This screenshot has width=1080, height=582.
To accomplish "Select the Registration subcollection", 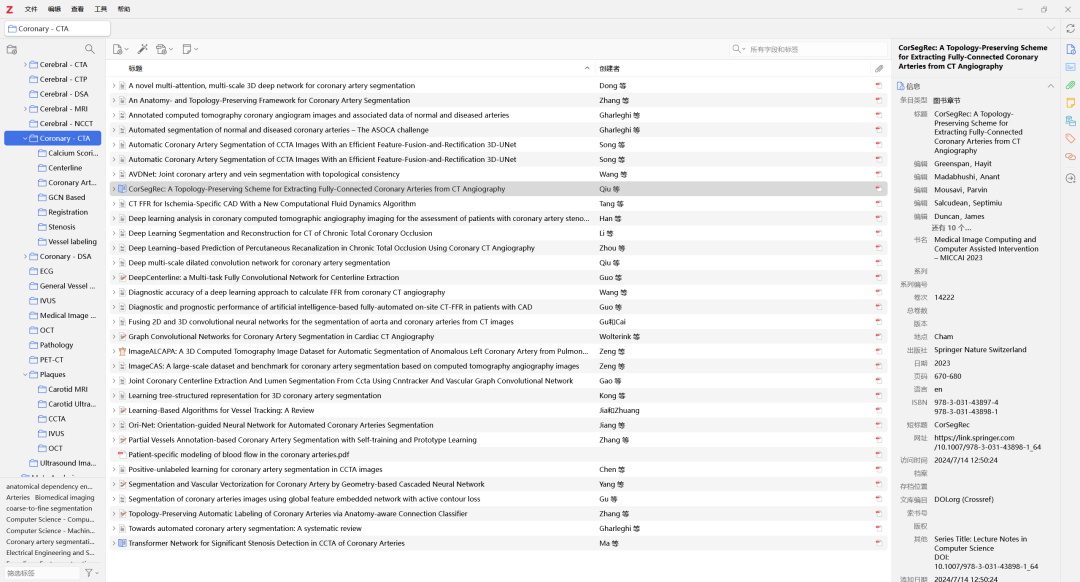I will coord(68,212).
